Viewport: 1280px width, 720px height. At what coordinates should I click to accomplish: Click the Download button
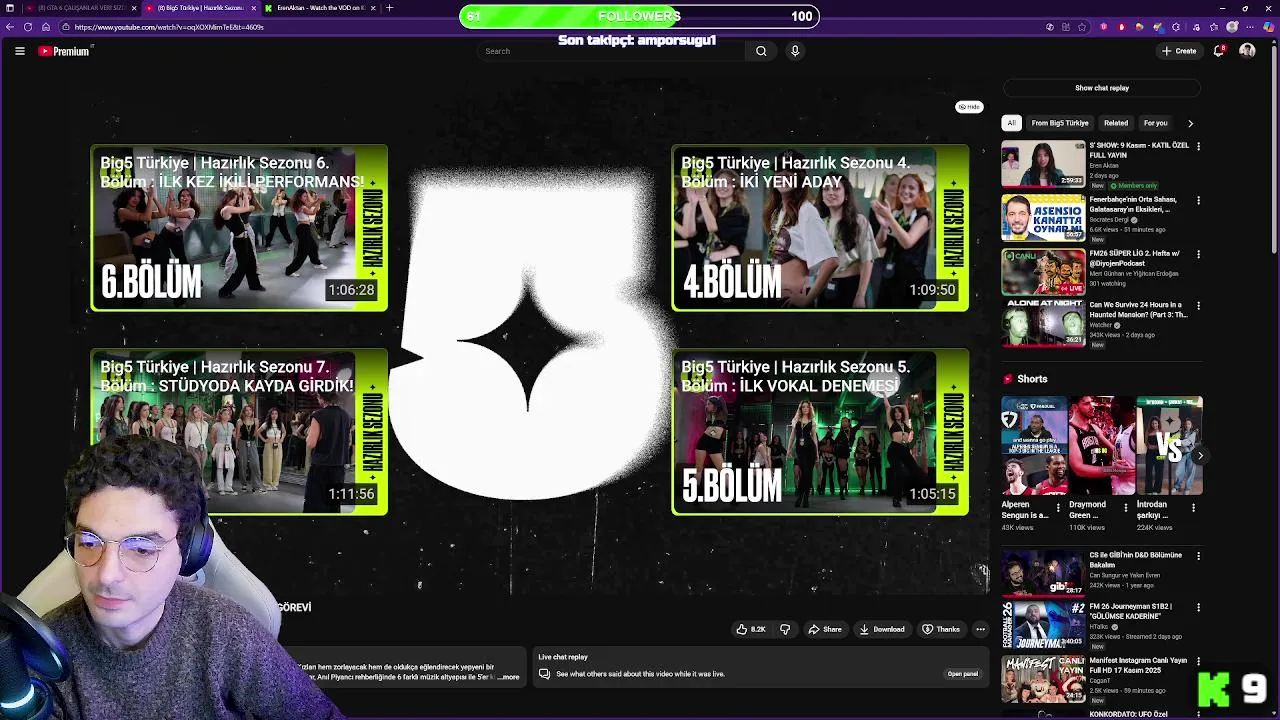(x=882, y=629)
